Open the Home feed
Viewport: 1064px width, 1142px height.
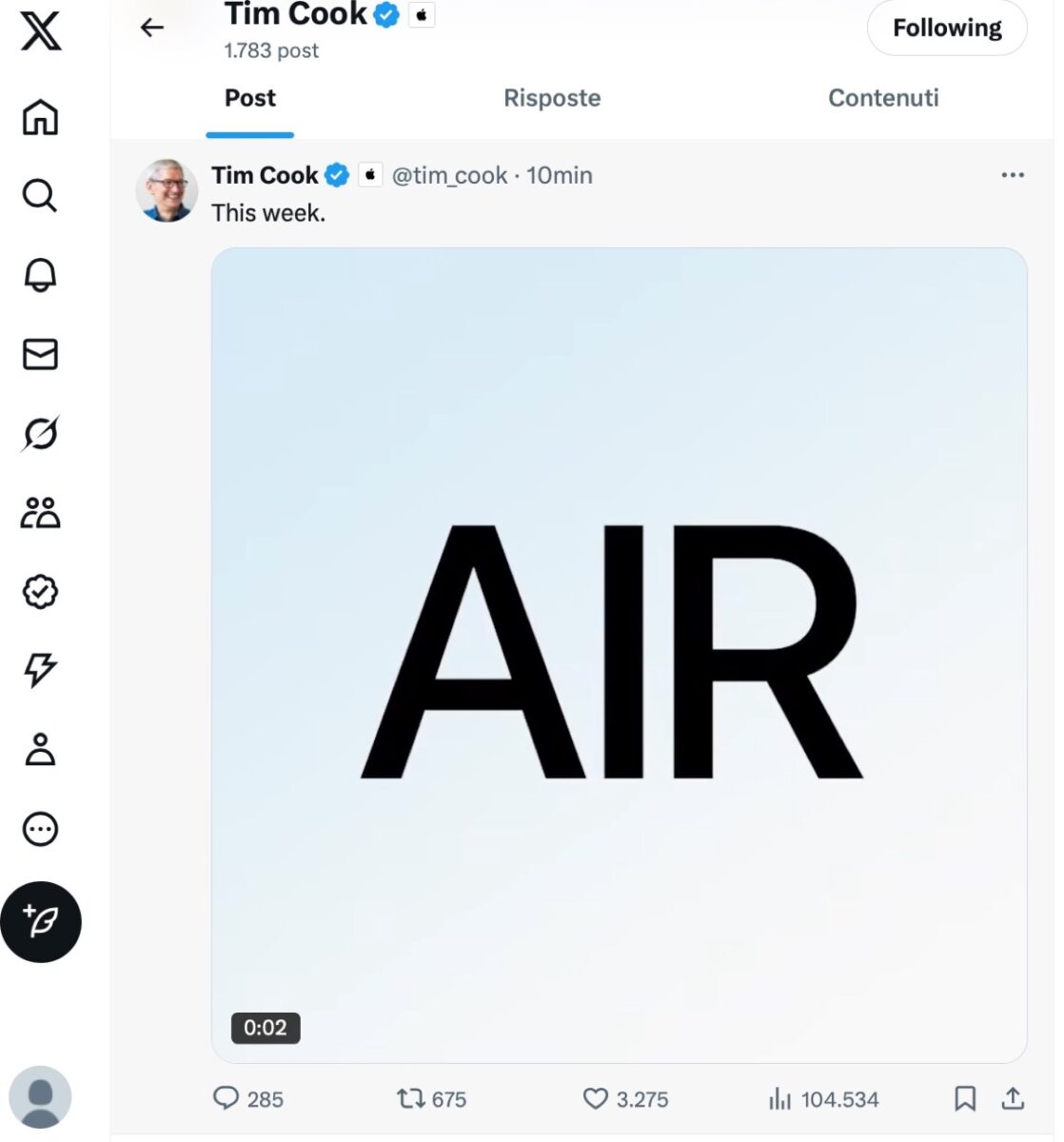(x=40, y=117)
